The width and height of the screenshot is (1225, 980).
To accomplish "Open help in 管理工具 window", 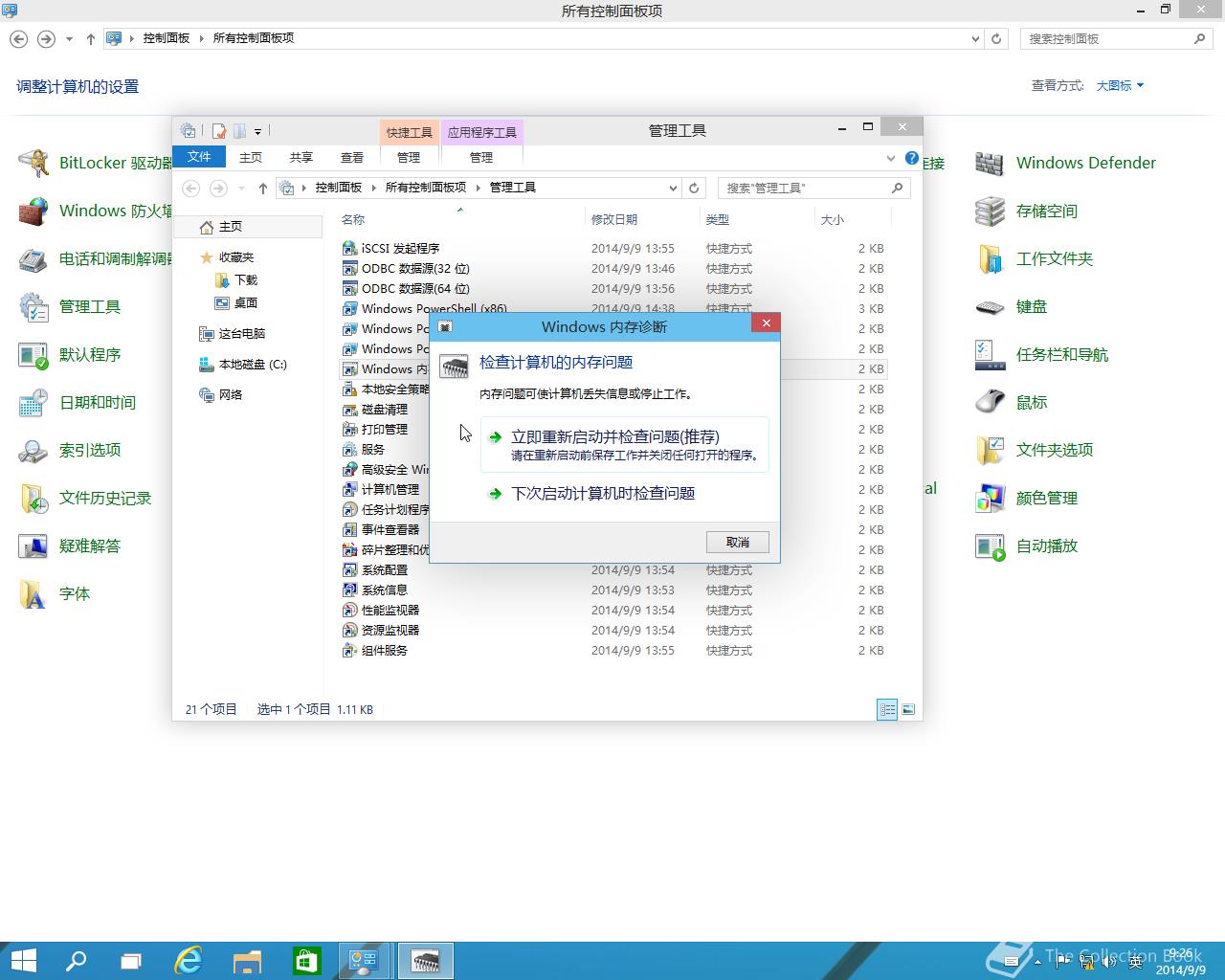I will click(x=912, y=158).
